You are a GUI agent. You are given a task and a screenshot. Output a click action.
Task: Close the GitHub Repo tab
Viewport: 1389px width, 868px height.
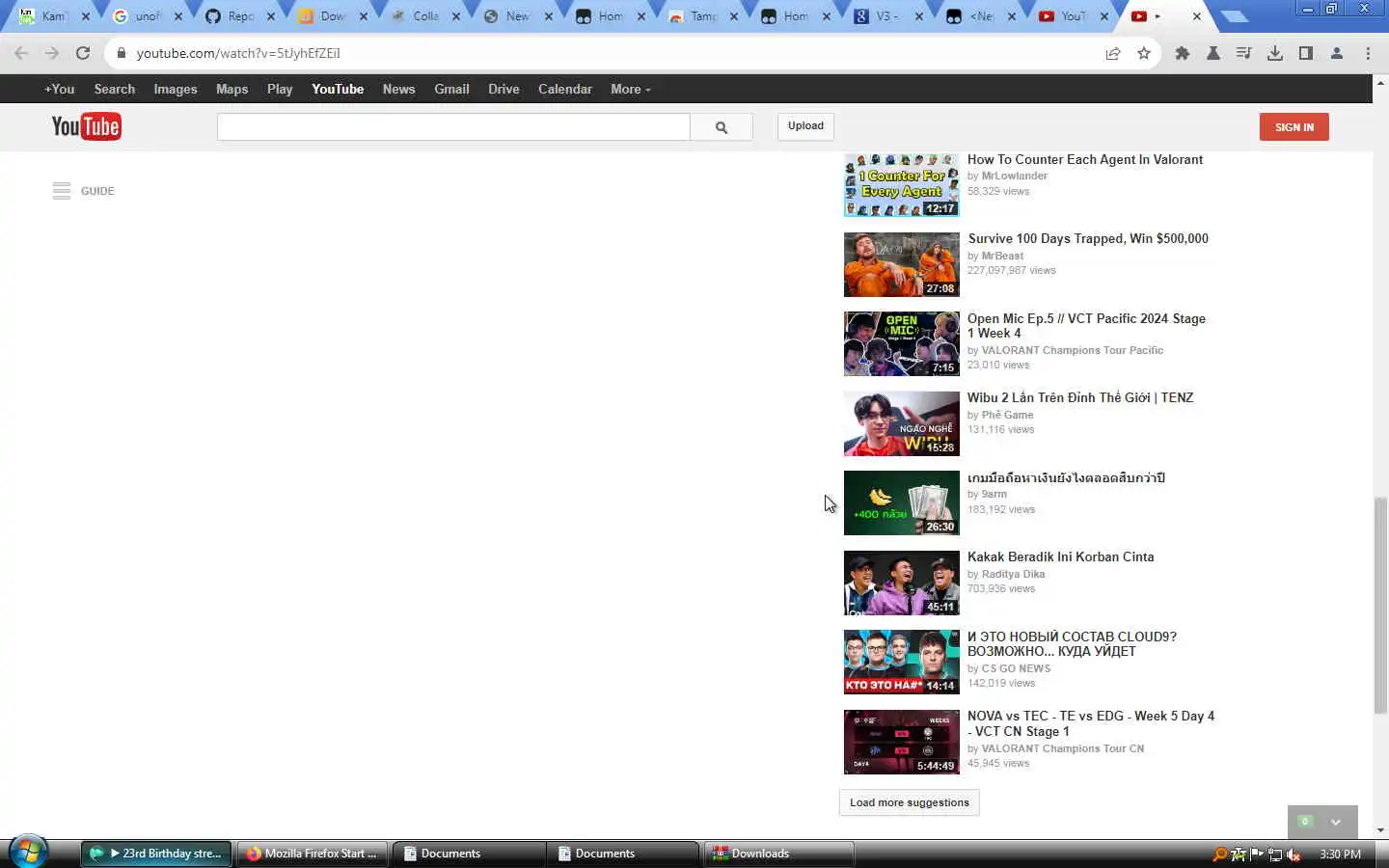[x=270, y=16]
